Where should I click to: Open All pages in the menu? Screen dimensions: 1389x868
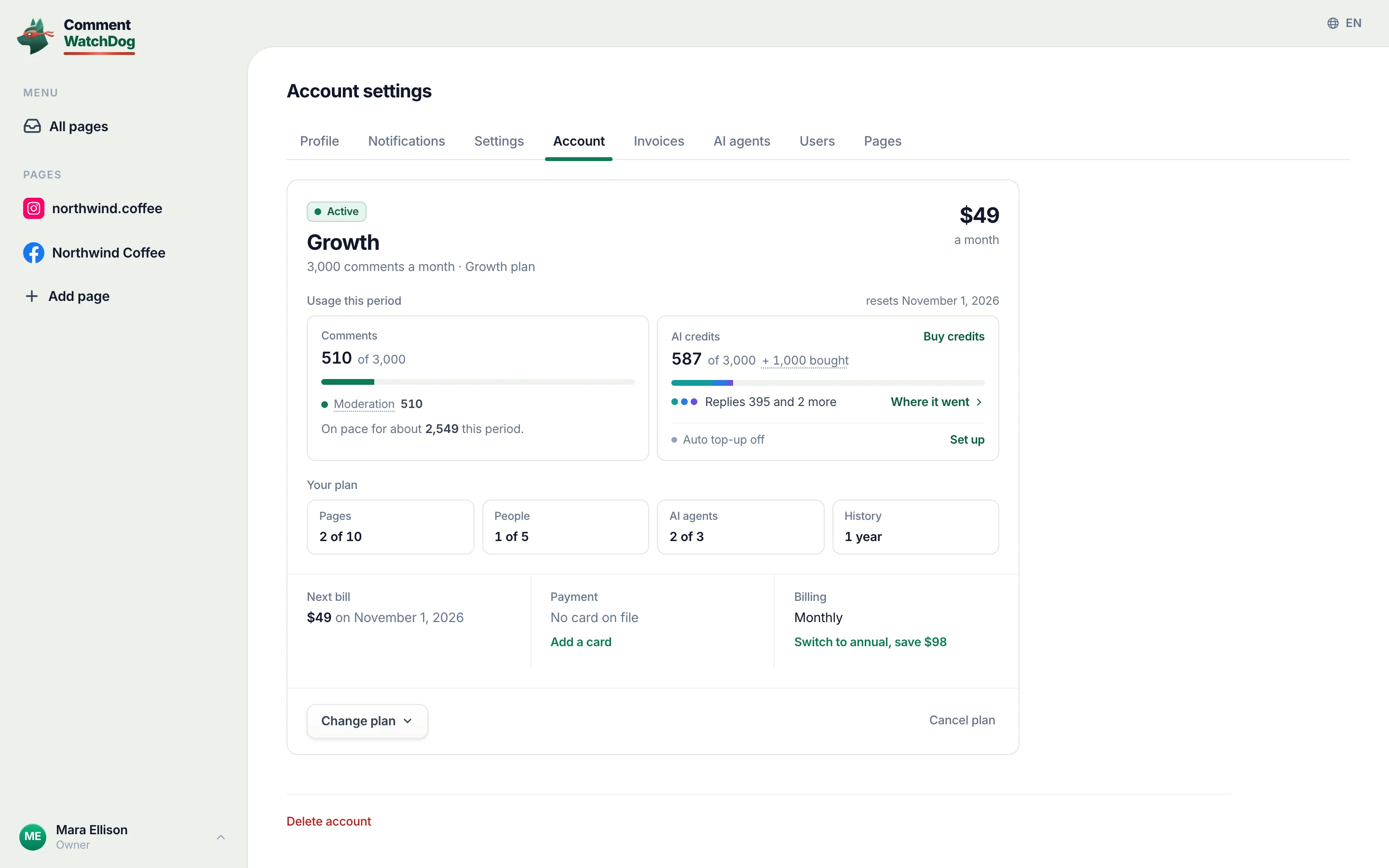click(66, 126)
